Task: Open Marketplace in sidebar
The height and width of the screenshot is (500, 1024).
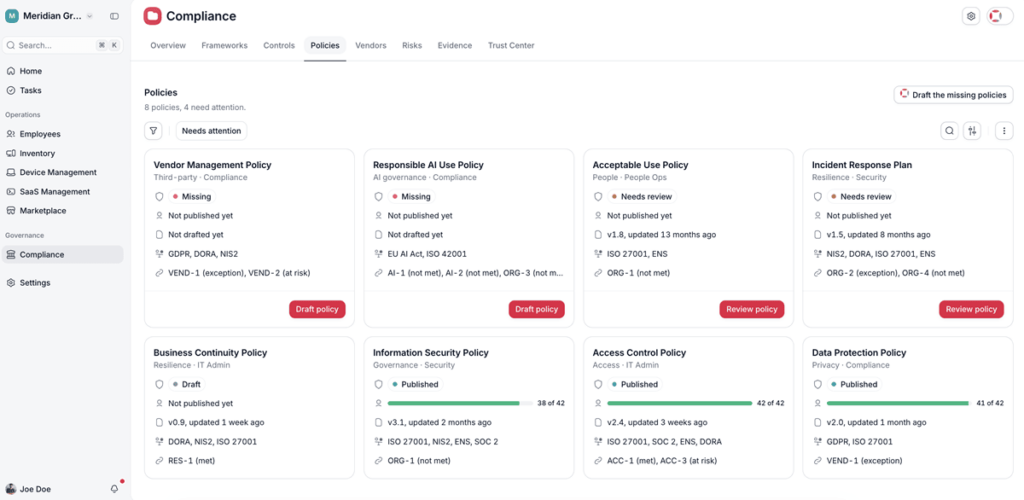Action: pyautogui.click(x=62, y=211)
